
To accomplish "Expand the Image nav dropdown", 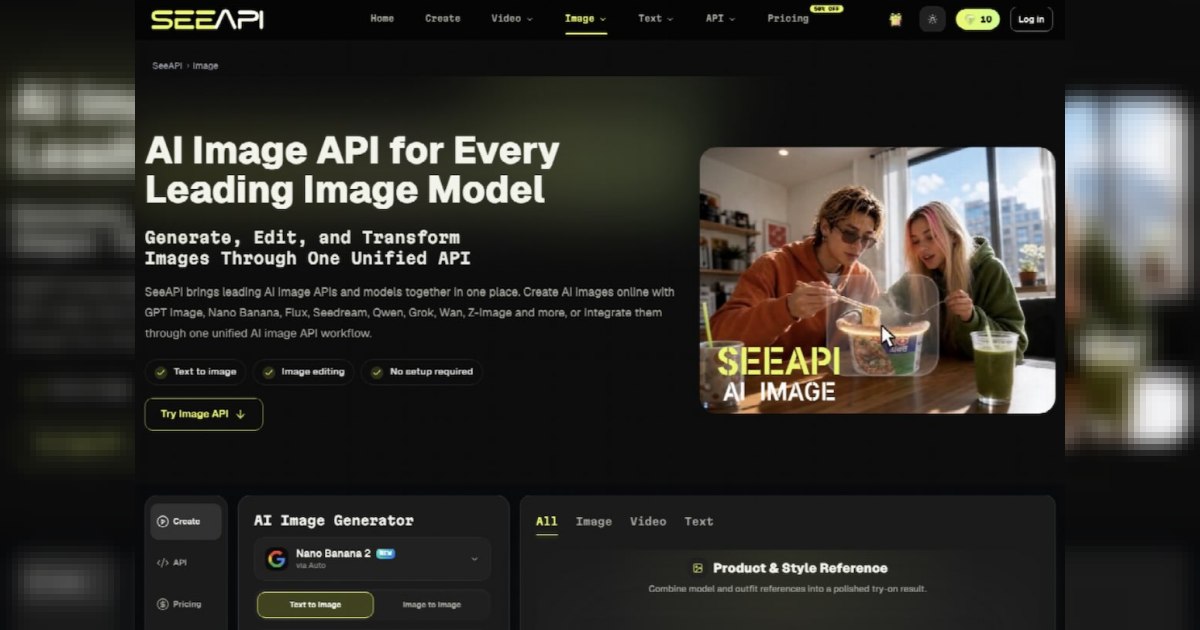I will (585, 18).
